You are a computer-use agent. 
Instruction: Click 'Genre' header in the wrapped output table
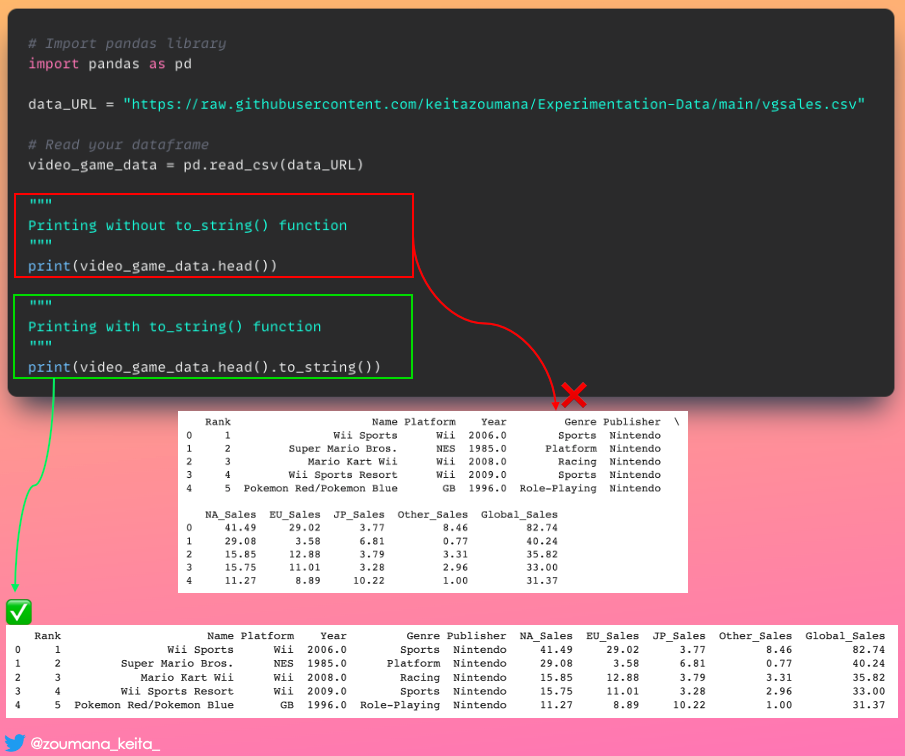click(580, 422)
